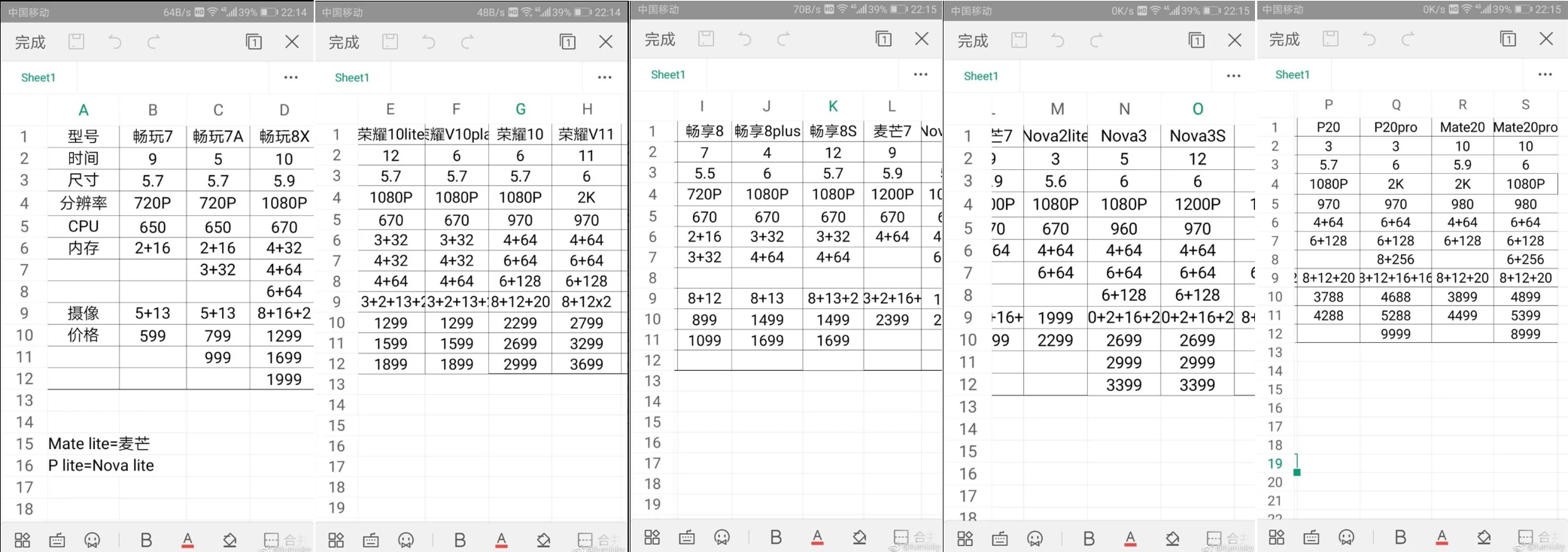Open three-dot sheet options in M–O columns screenshot

1234,75
